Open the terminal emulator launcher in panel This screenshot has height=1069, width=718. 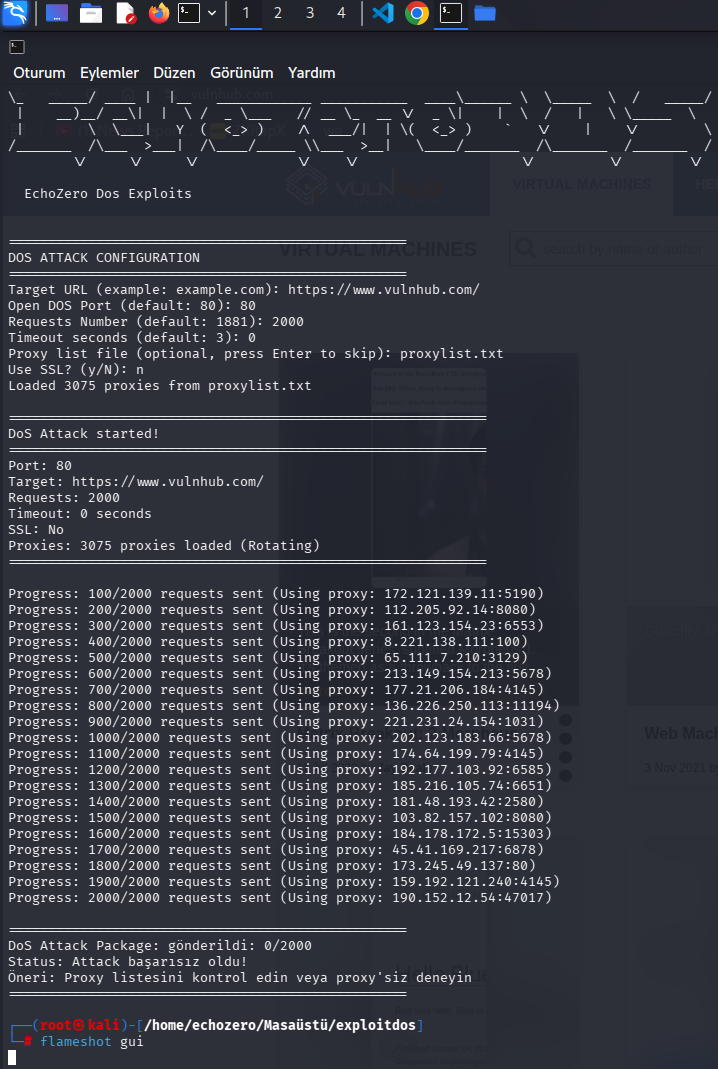pyautogui.click(x=189, y=13)
